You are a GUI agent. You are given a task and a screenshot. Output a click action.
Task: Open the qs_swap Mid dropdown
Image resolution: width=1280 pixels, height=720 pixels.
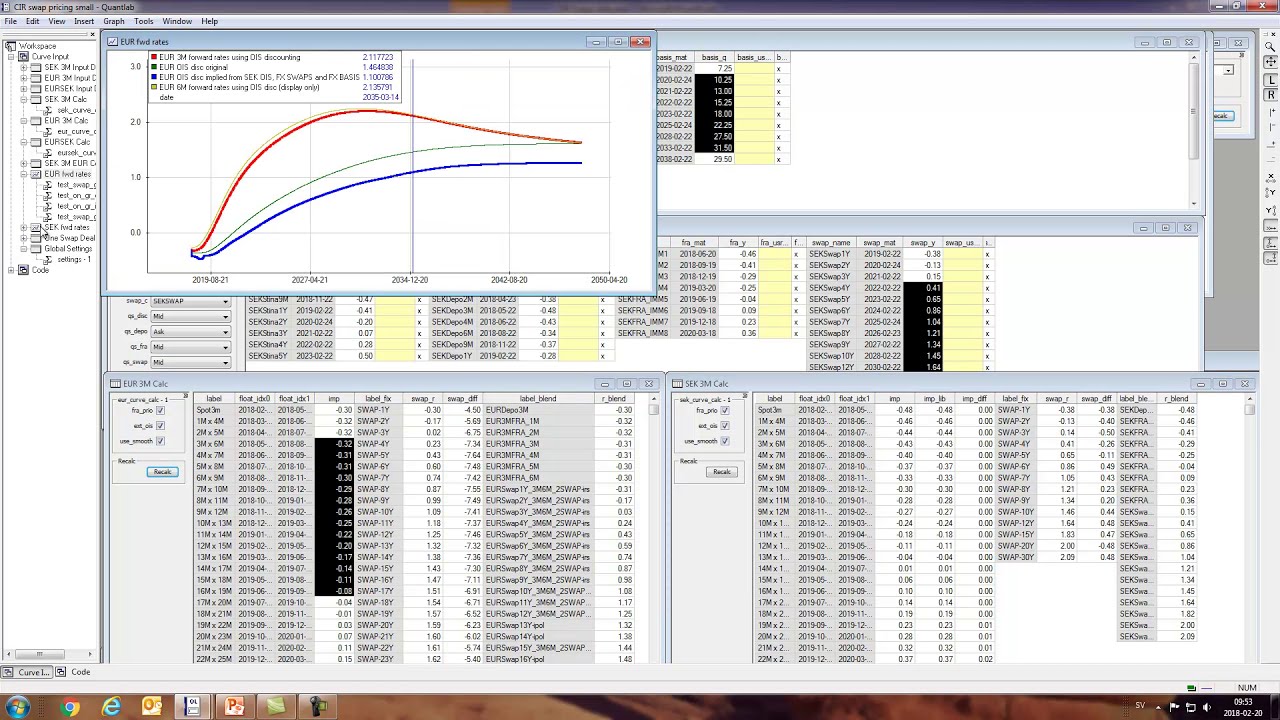click(190, 362)
